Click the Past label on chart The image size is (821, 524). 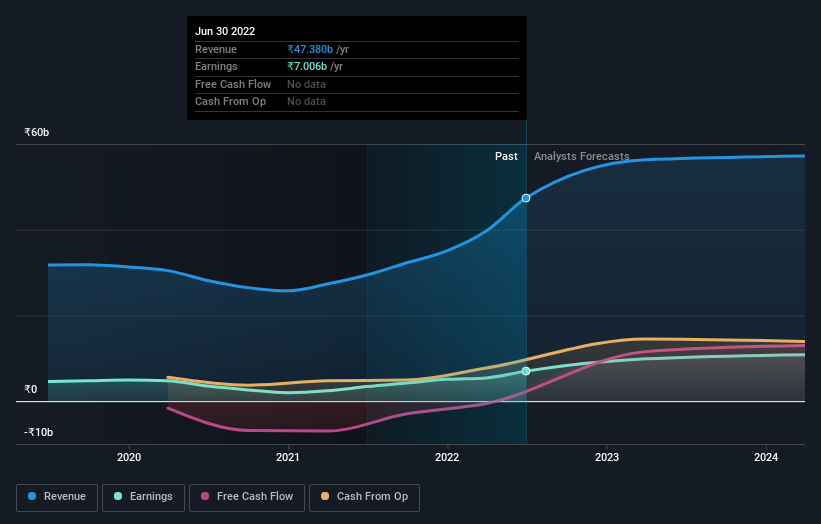(x=506, y=157)
